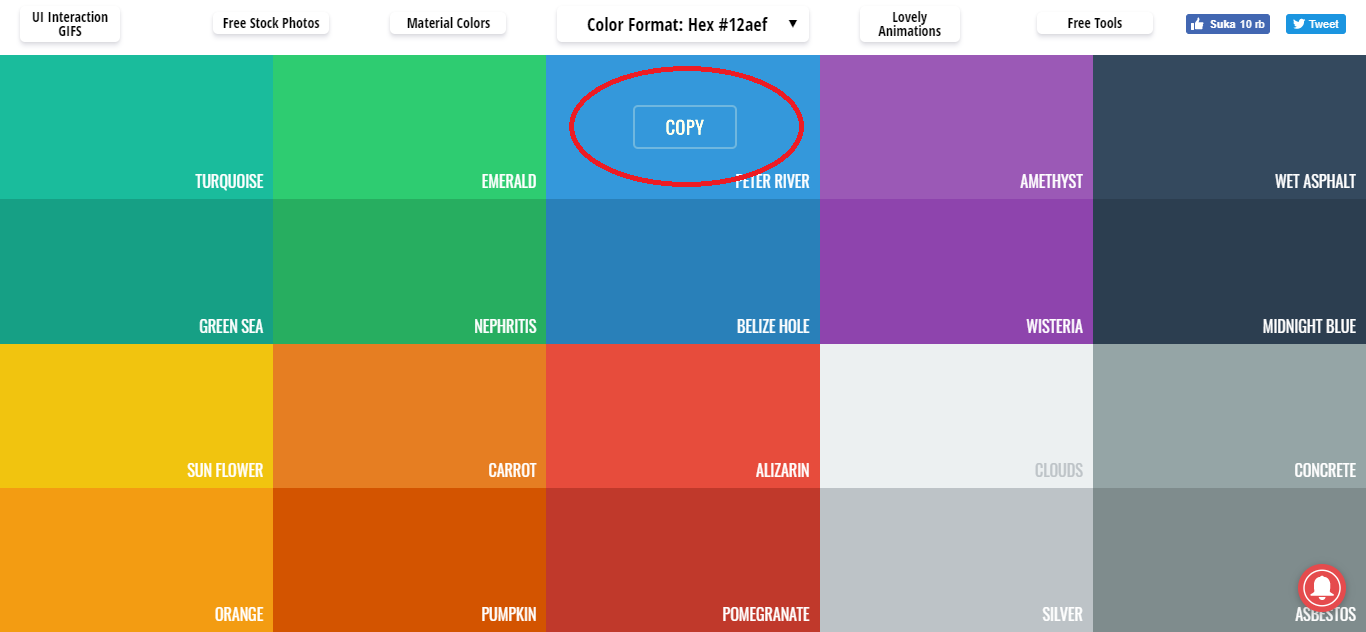
Task: Click the notification bell icon
Action: pyautogui.click(x=1322, y=588)
